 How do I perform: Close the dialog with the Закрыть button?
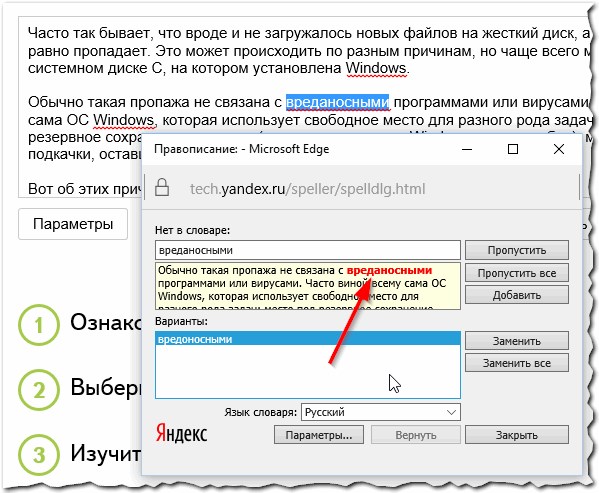516,435
